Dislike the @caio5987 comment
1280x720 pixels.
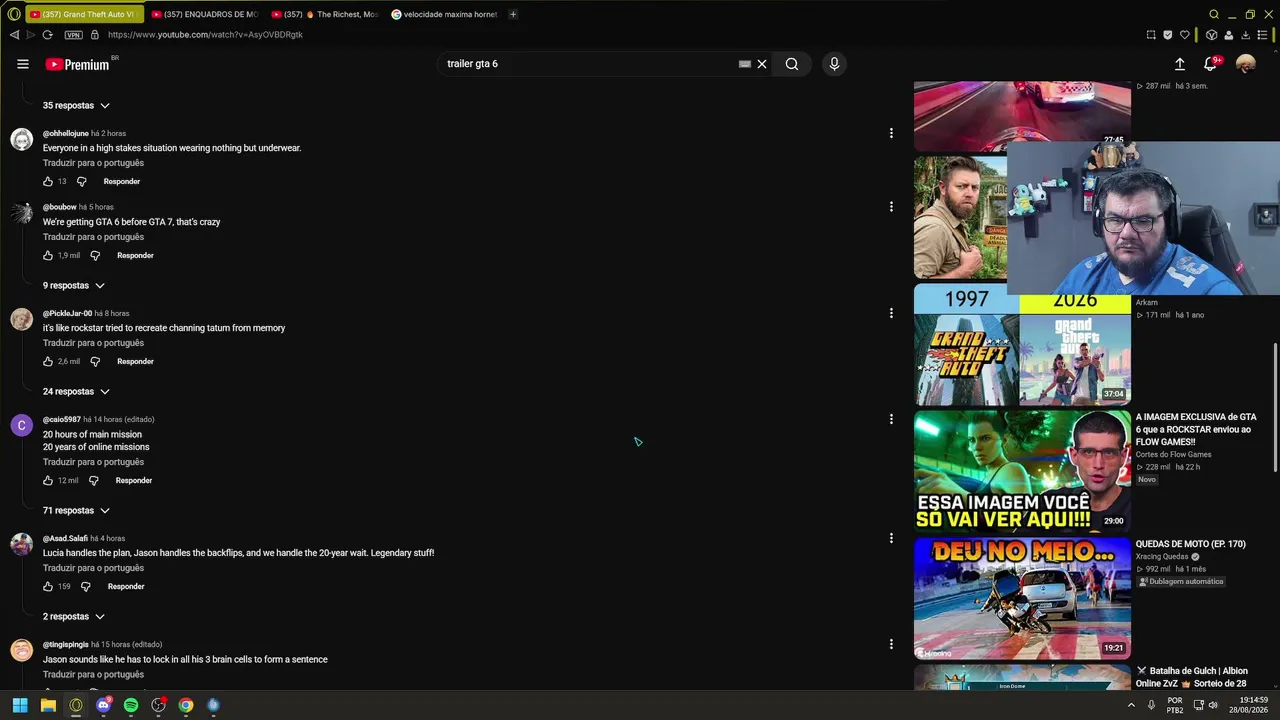pos(94,481)
